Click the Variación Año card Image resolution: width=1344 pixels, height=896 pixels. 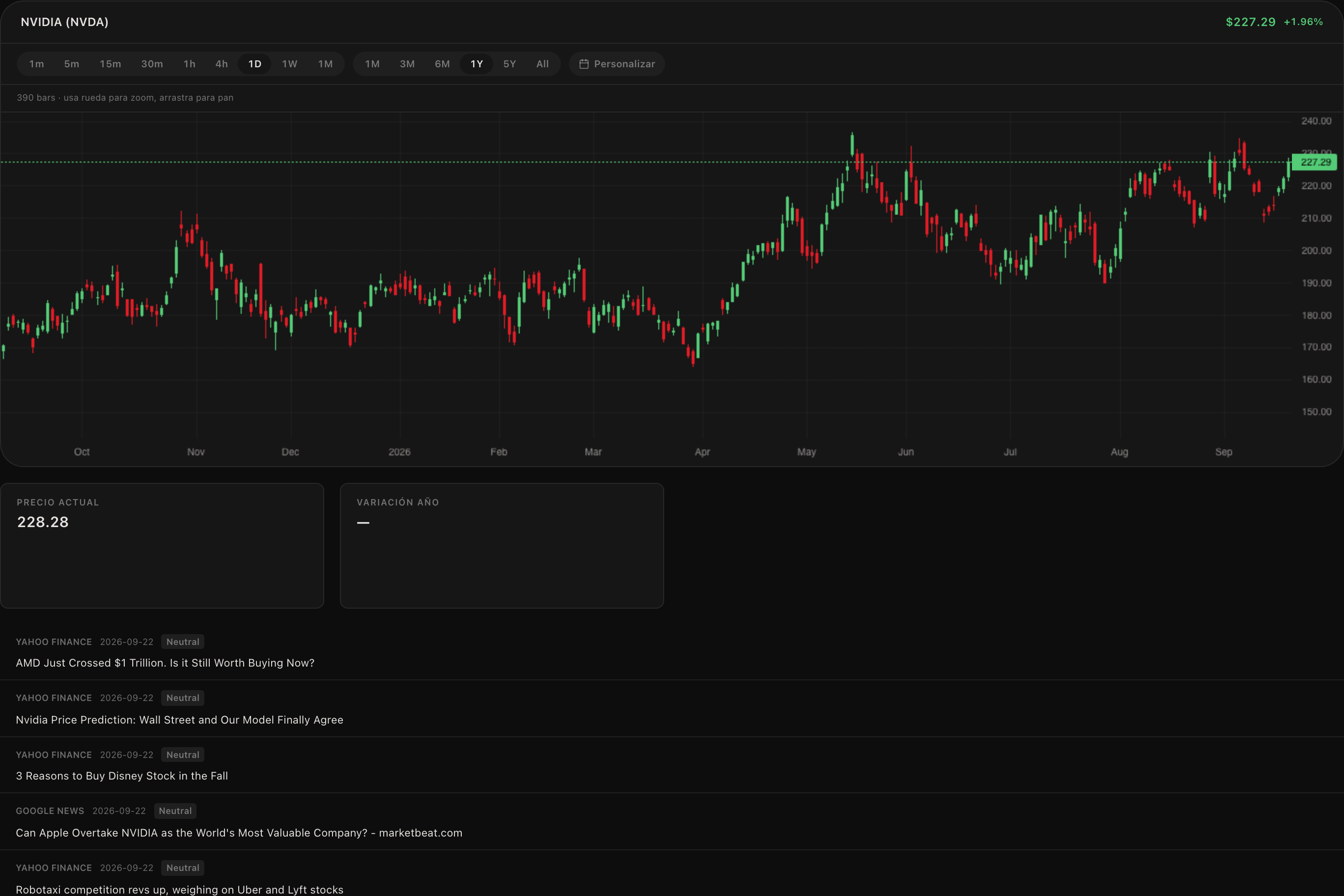point(502,546)
